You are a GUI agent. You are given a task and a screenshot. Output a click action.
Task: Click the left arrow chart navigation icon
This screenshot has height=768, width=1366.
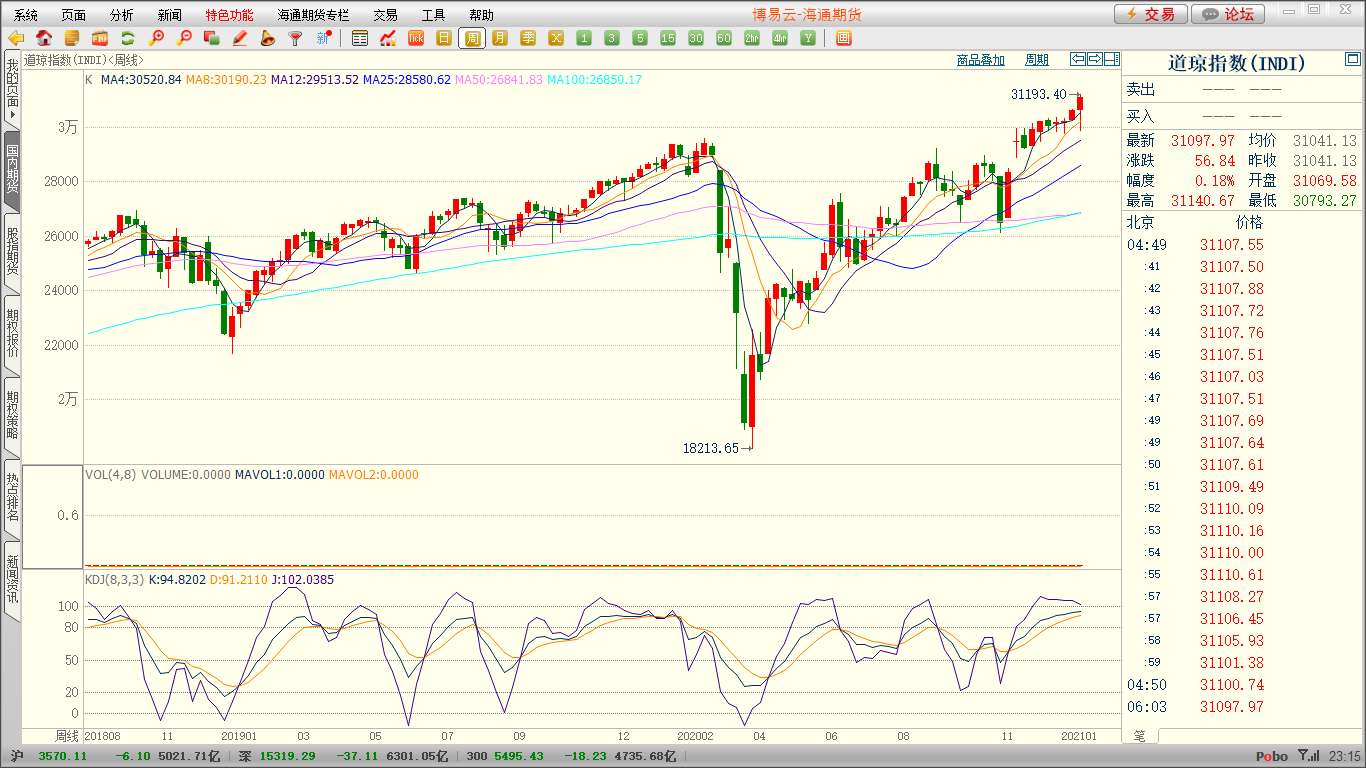(1077, 59)
